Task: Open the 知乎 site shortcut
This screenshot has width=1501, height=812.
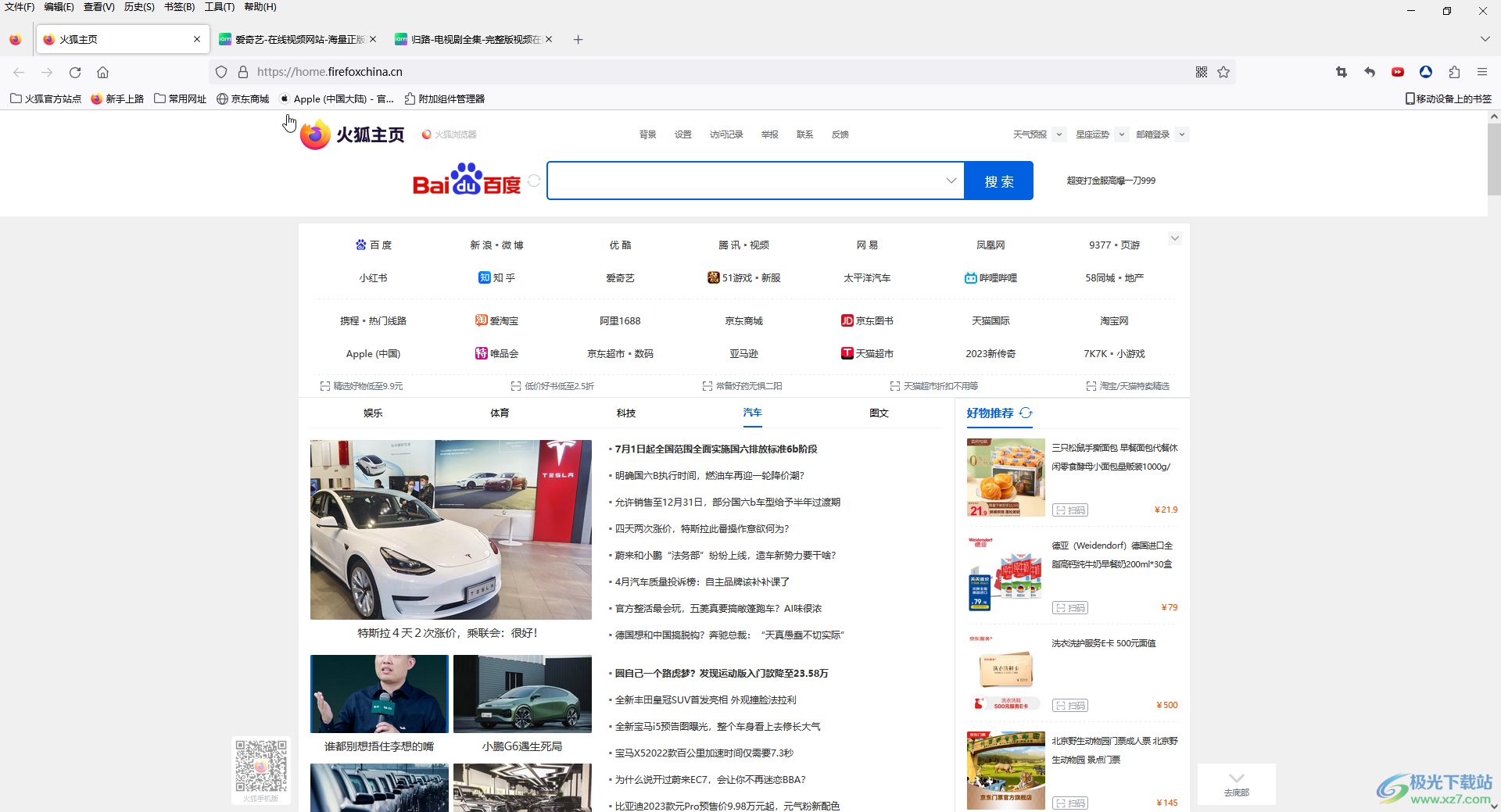Action: (496, 277)
